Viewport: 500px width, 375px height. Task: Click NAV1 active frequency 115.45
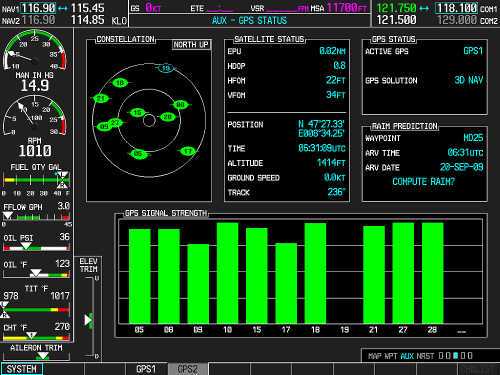88,8
